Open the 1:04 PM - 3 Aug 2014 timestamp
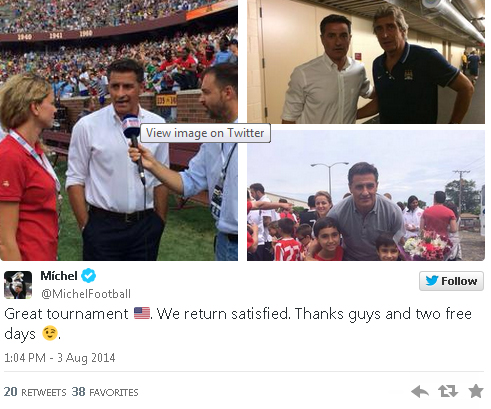Screen dimensions: 491x409 tap(60, 358)
